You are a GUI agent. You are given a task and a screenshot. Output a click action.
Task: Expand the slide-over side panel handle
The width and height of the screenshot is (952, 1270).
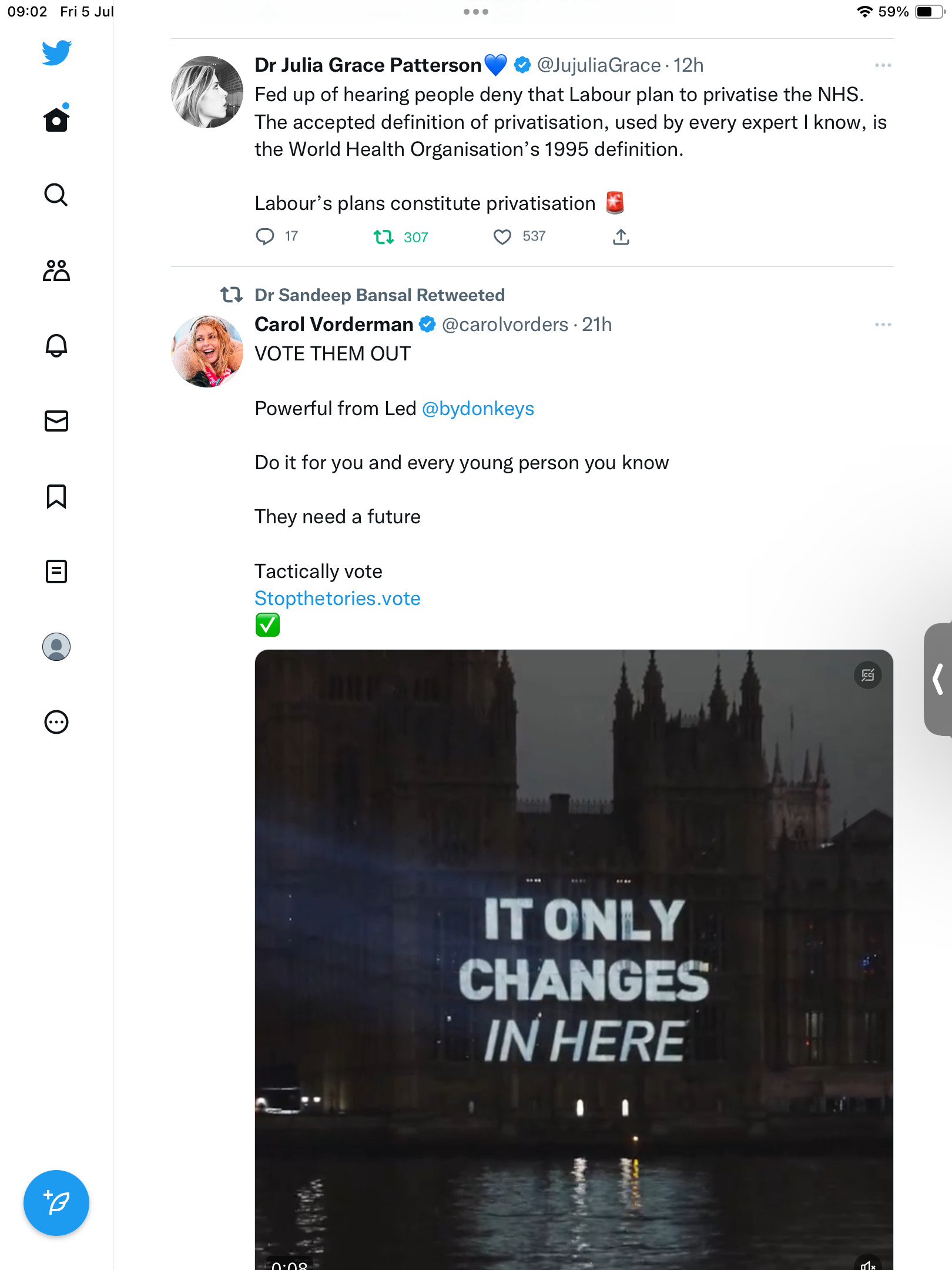tap(938, 679)
